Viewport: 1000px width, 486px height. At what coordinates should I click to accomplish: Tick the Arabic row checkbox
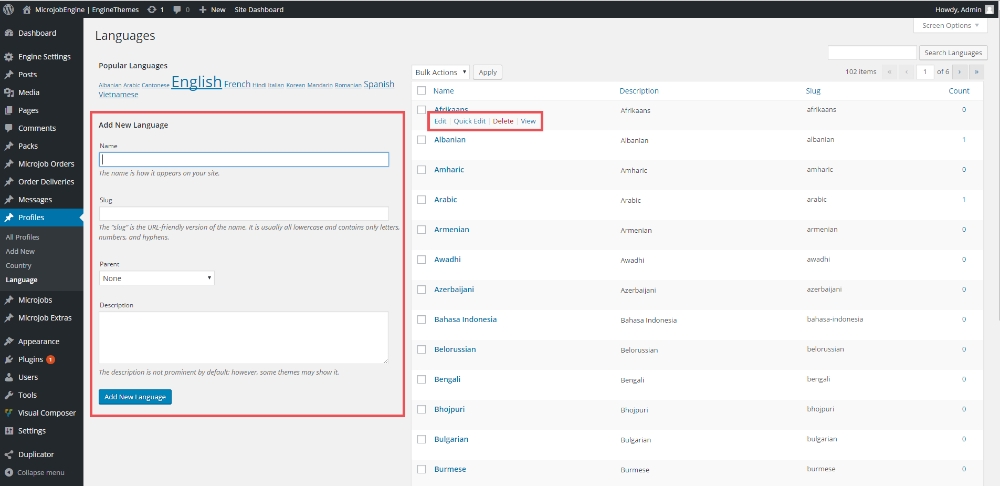click(421, 200)
